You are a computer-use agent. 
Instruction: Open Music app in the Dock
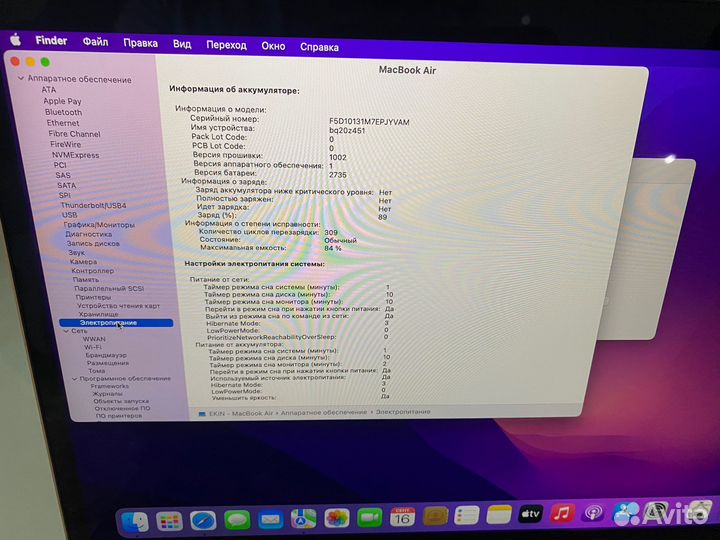pyautogui.click(x=562, y=513)
